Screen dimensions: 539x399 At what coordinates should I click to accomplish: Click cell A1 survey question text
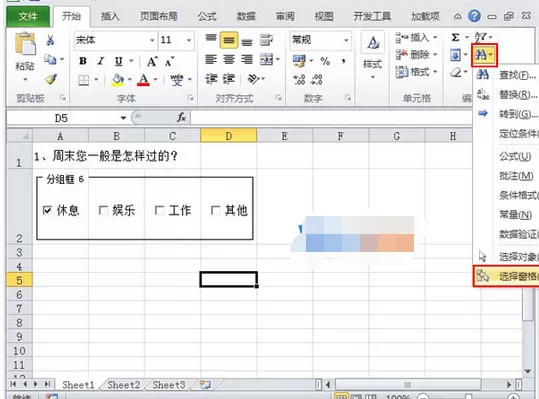click(x=106, y=156)
